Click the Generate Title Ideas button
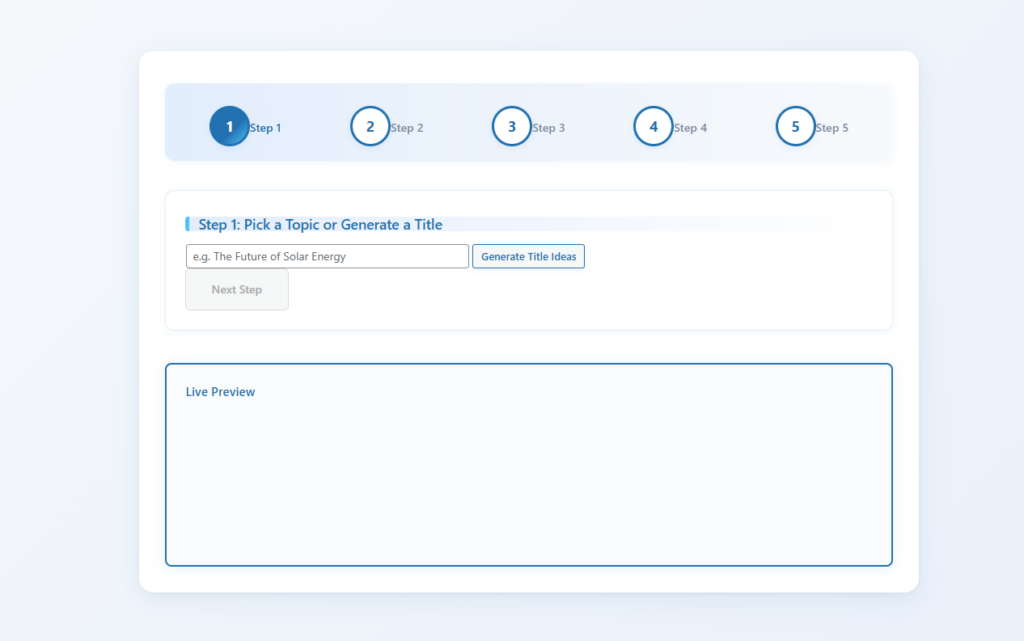The width and height of the screenshot is (1024, 641). pos(528,257)
